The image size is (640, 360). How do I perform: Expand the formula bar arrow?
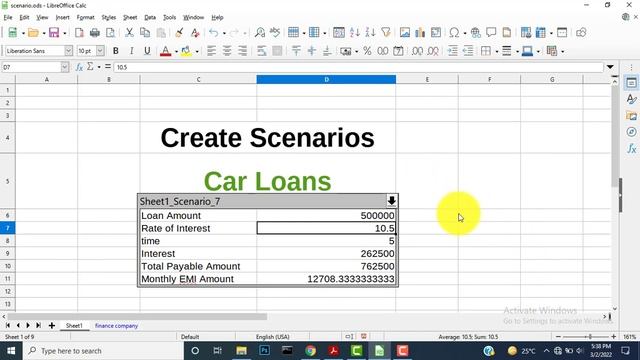610,67
